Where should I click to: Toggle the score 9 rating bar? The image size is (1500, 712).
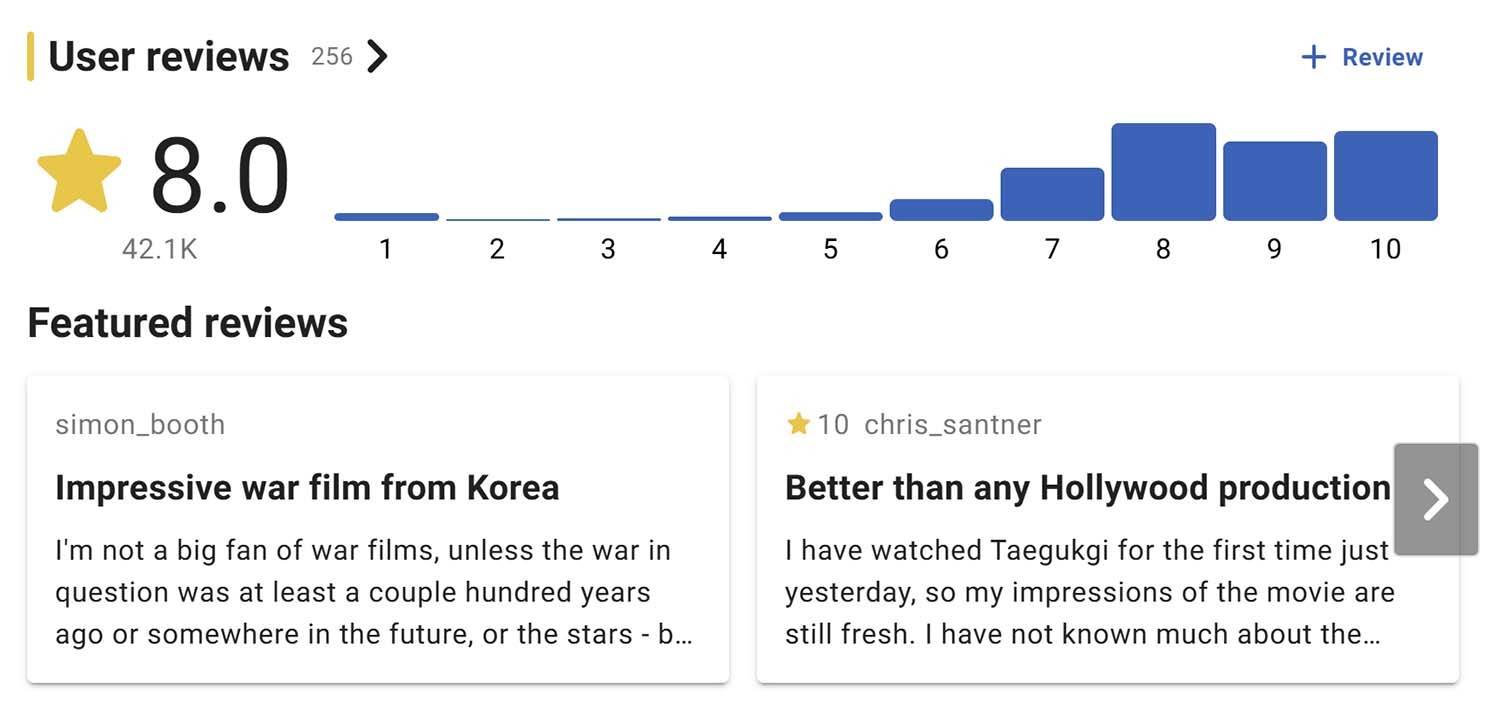1274,180
